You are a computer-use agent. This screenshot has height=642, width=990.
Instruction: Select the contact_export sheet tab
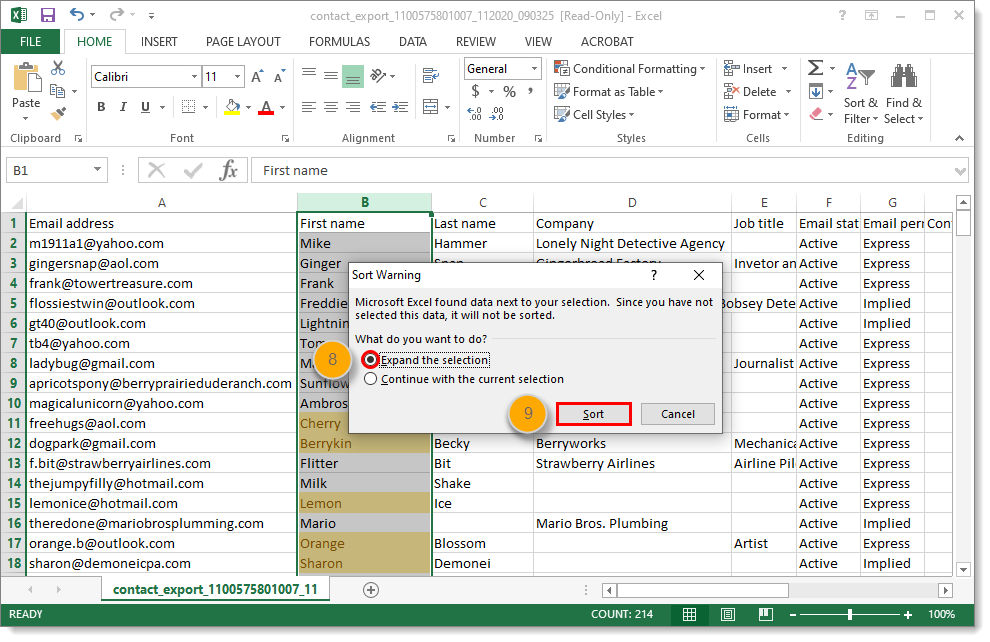click(215, 590)
